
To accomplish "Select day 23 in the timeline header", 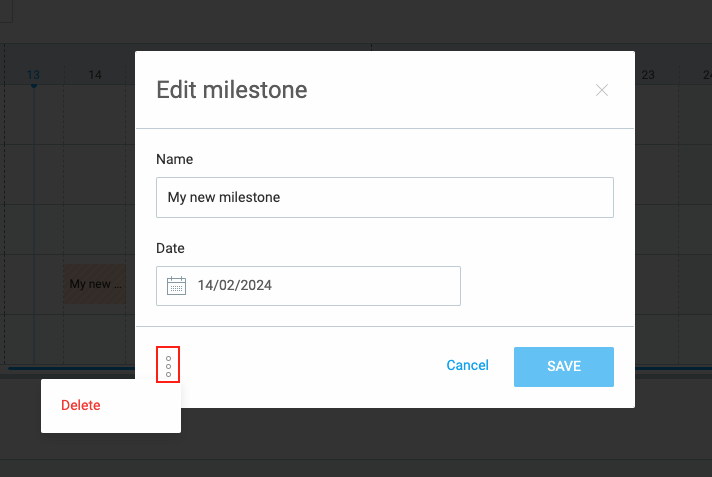I will 648,74.
